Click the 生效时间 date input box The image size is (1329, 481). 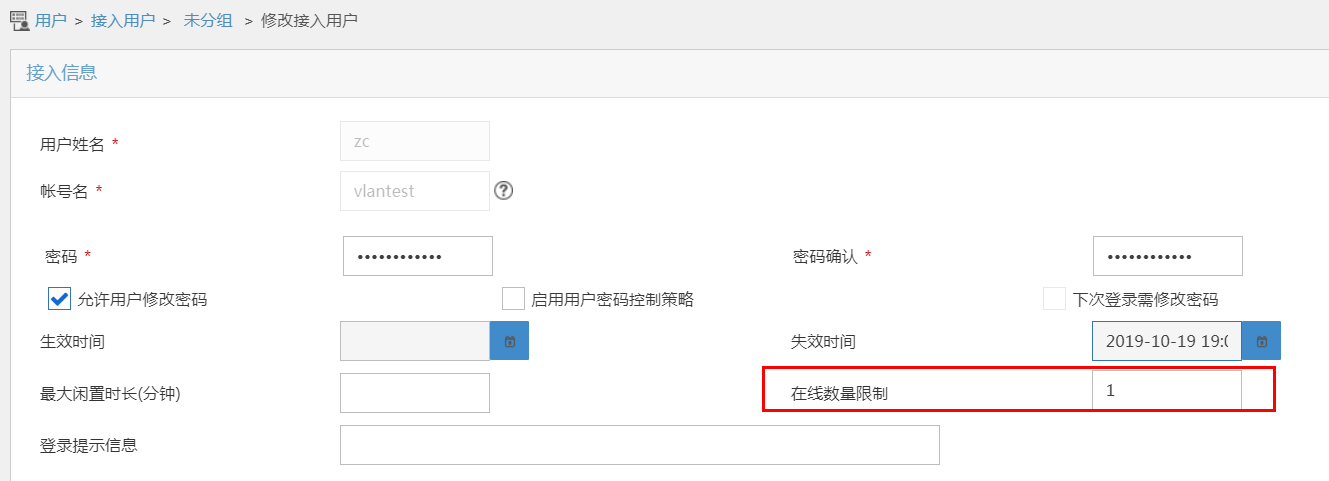[x=415, y=341]
